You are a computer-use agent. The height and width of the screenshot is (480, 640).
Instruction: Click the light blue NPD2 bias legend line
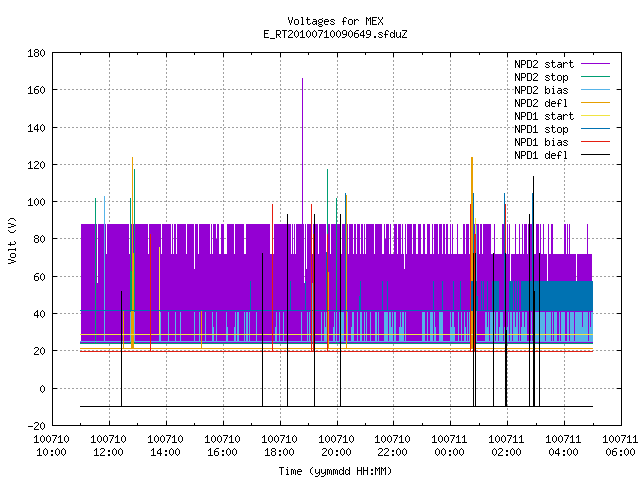click(595, 90)
